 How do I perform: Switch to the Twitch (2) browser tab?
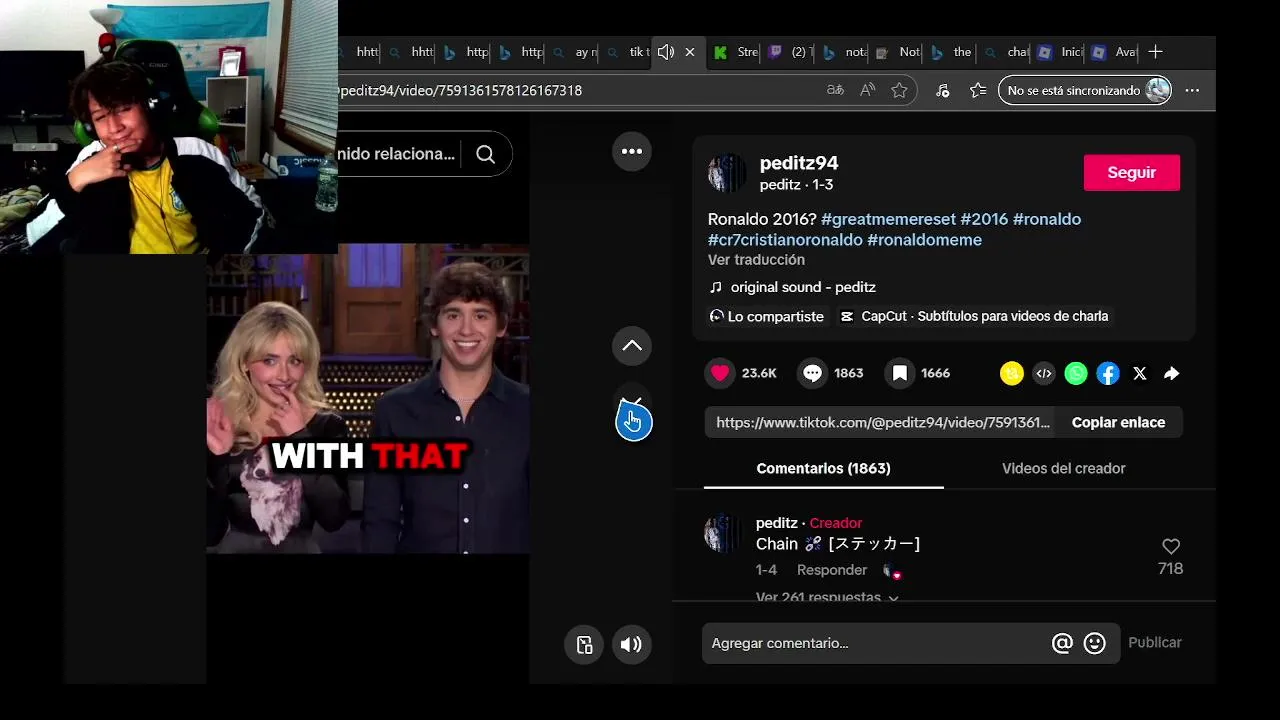[x=791, y=52]
